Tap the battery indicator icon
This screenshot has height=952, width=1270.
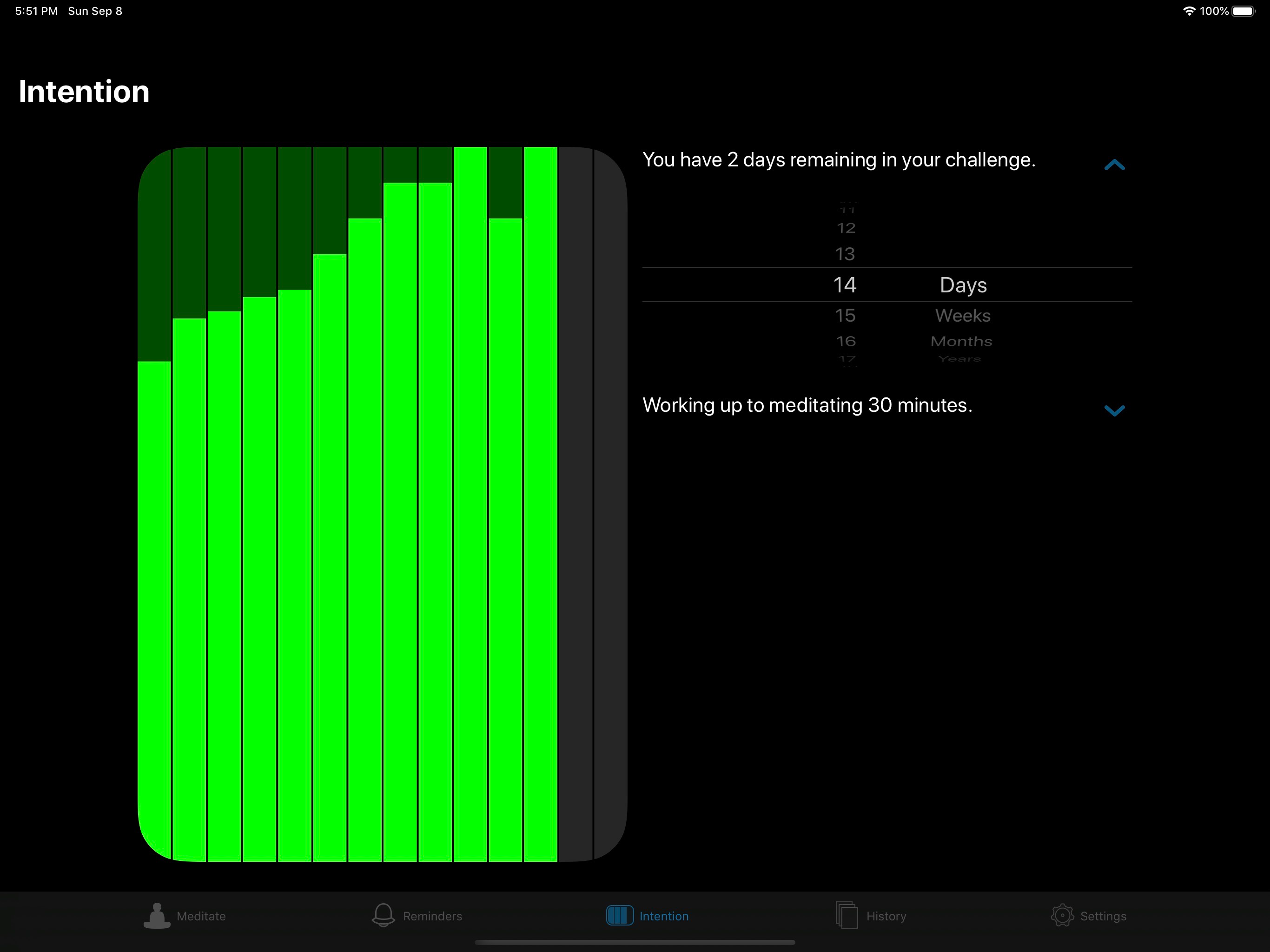pos(1244,11)
